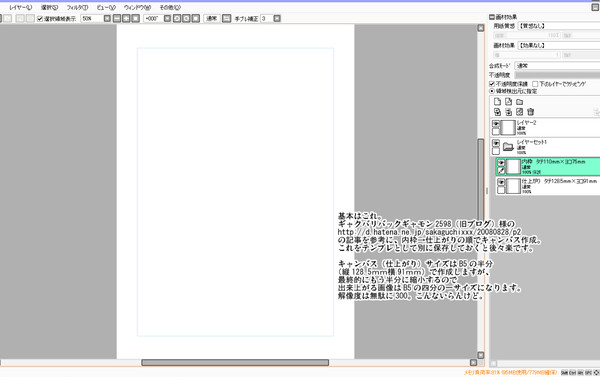This screenshot has height=377, width=600.
Task: Open the ビュー (View) menu
Action: click(106, 8)
